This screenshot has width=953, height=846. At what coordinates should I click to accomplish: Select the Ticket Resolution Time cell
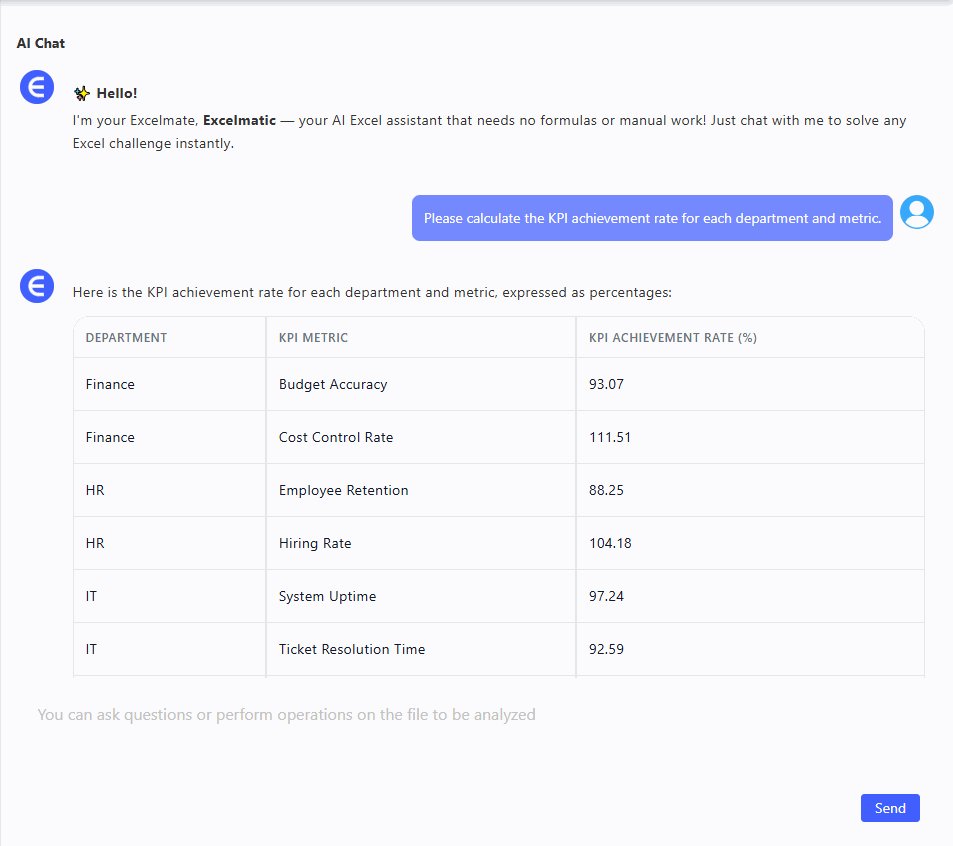tap(352, 649)
